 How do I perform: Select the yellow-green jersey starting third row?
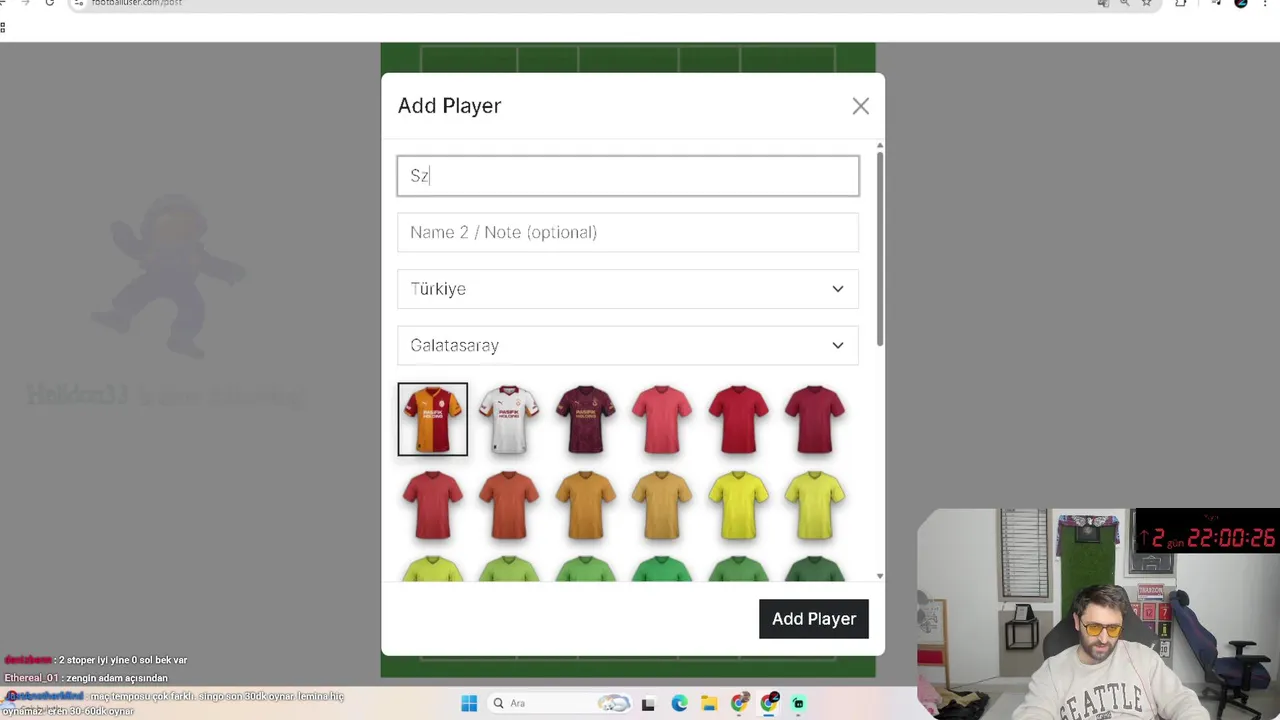coord(432,569)
